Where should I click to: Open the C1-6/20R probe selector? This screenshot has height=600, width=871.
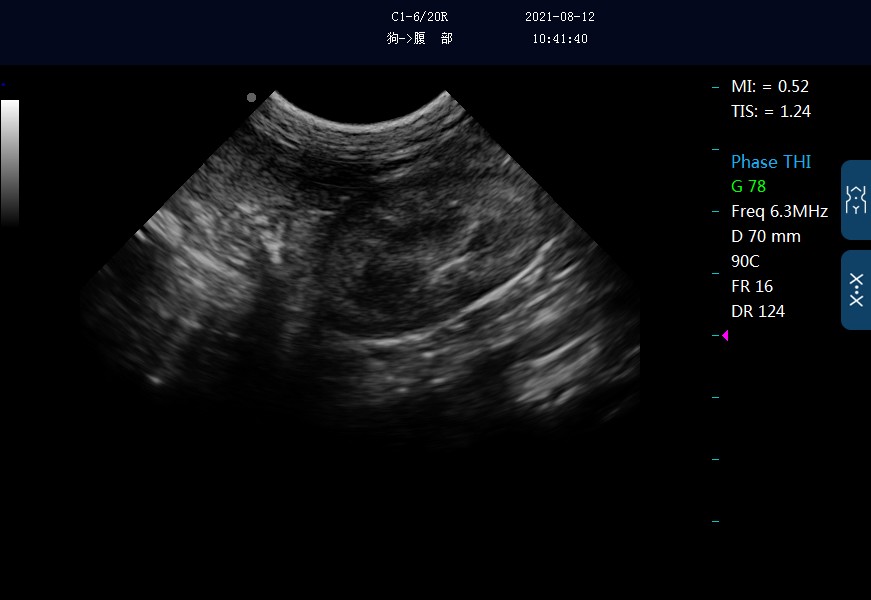coord(418,16)
